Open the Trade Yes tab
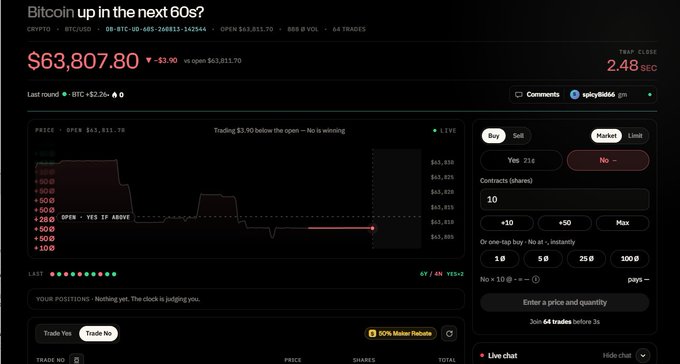The image size is (680, 364). point(58,333)
